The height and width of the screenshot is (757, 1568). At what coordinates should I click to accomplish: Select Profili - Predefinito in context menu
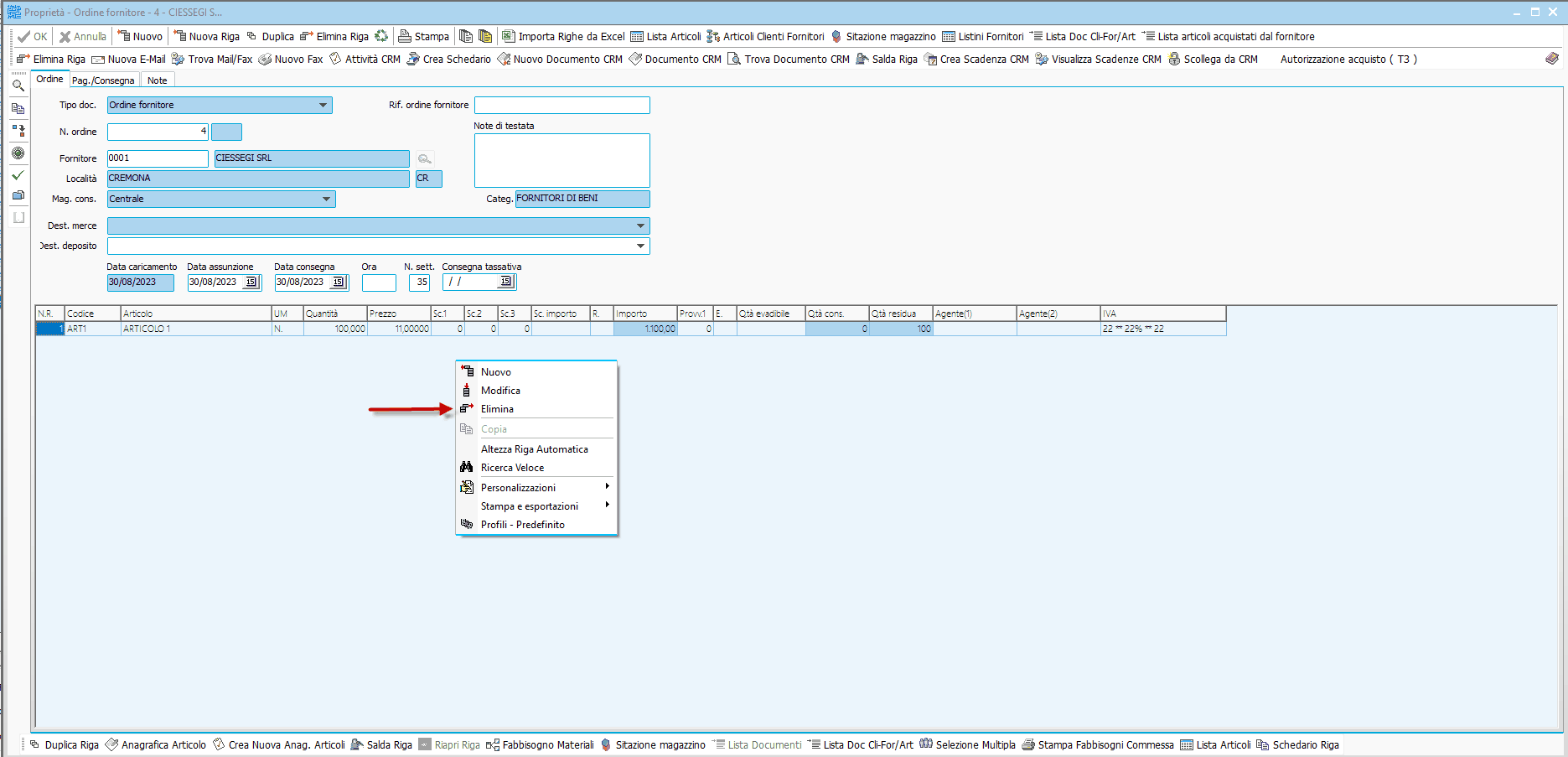coord(536,524)
